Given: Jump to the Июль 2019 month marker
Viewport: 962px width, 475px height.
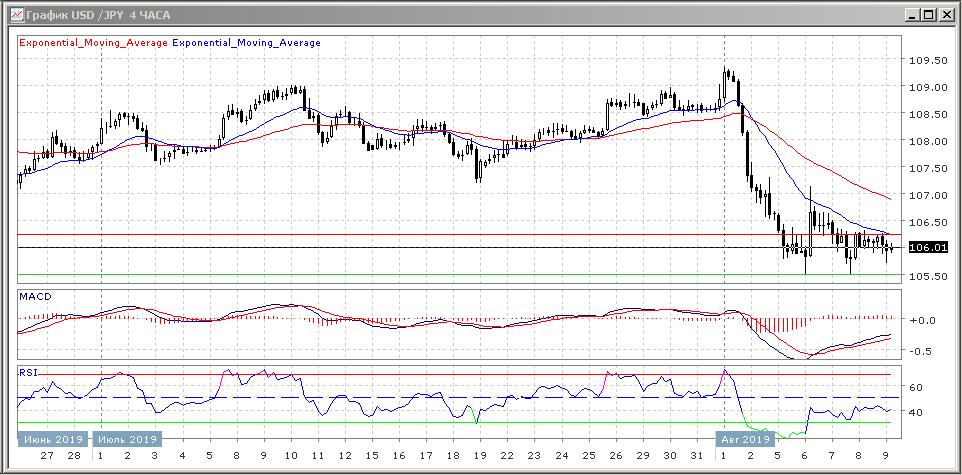Looking at the screenshot, I should (126, 438).
